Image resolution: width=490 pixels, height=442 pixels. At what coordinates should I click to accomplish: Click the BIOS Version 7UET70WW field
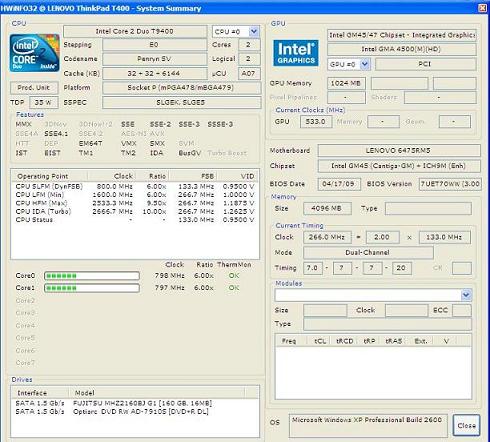[450, 184]
